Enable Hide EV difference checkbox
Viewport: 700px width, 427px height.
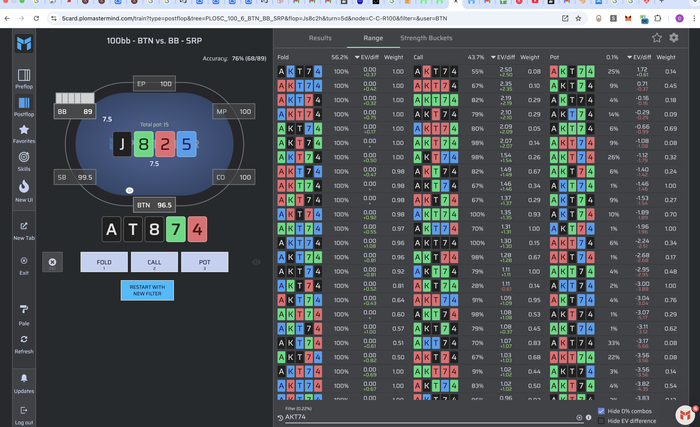coord(601,421)
